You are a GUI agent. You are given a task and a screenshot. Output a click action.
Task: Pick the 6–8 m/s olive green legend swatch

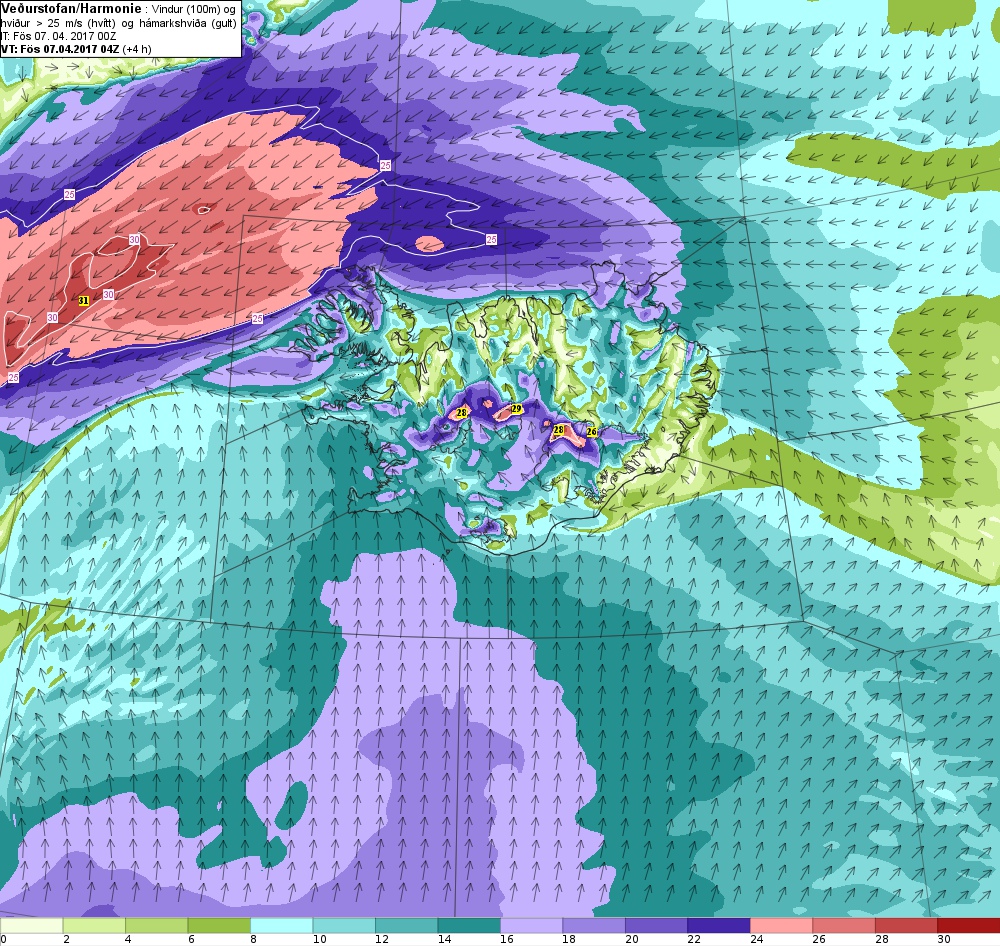tap(219, 925)
